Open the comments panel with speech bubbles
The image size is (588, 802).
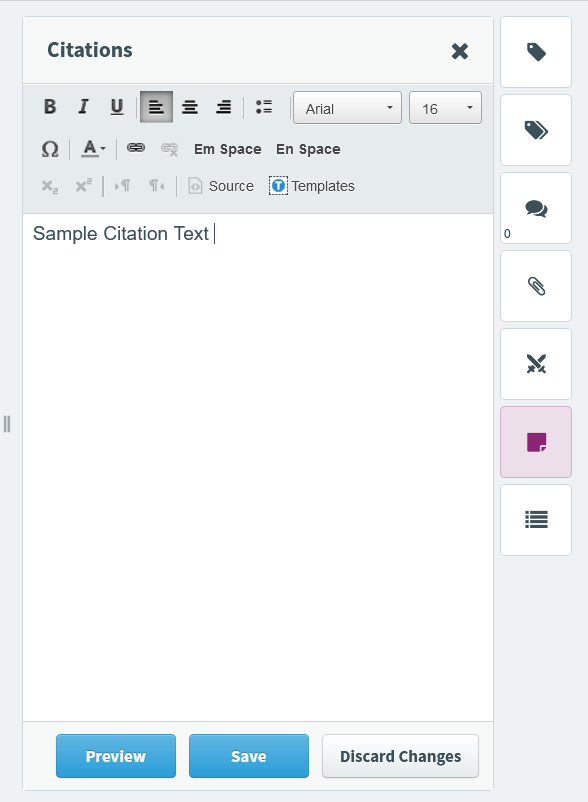(536, 208)
